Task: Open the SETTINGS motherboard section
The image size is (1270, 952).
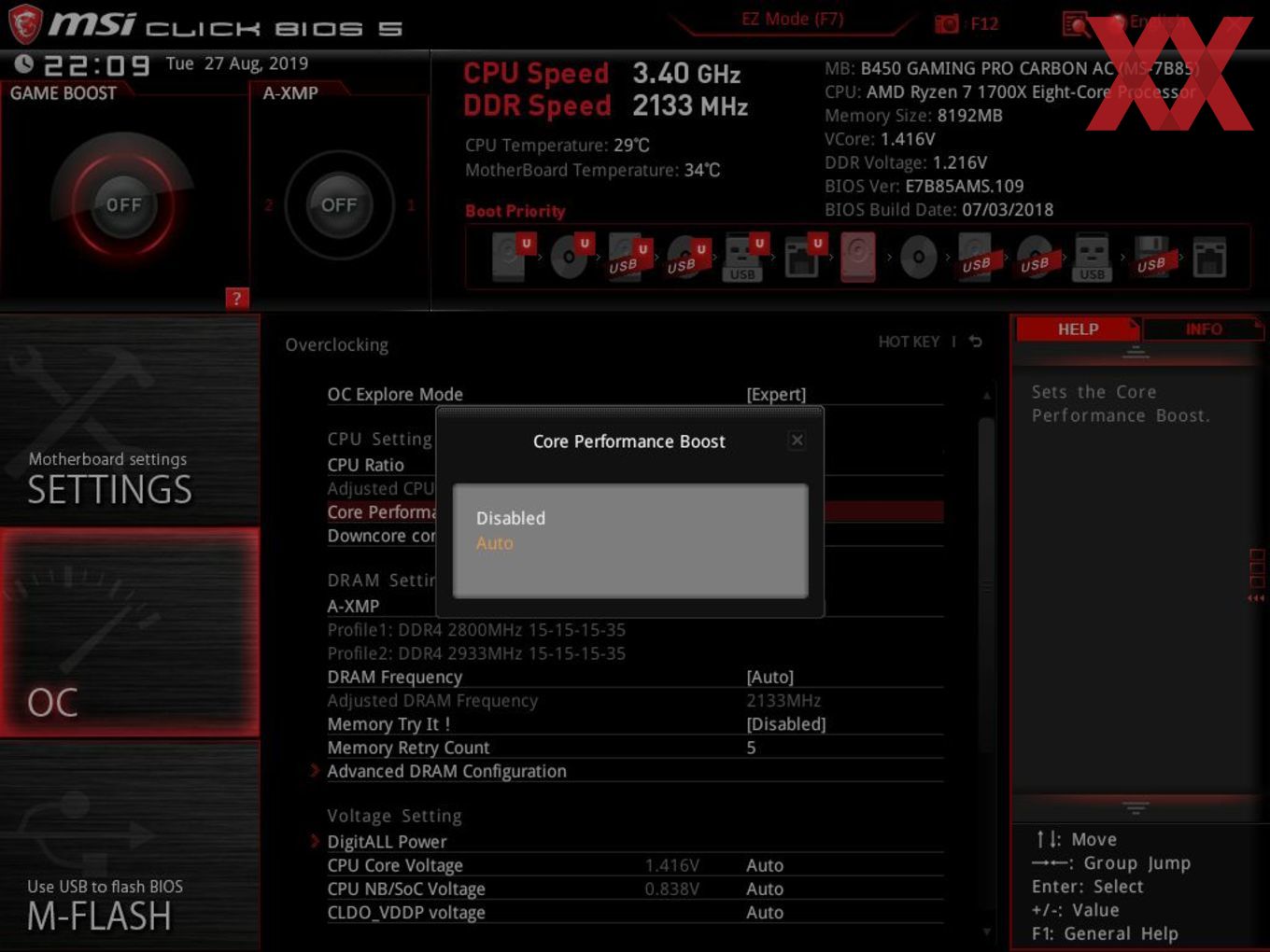Action: pos(130,420)
